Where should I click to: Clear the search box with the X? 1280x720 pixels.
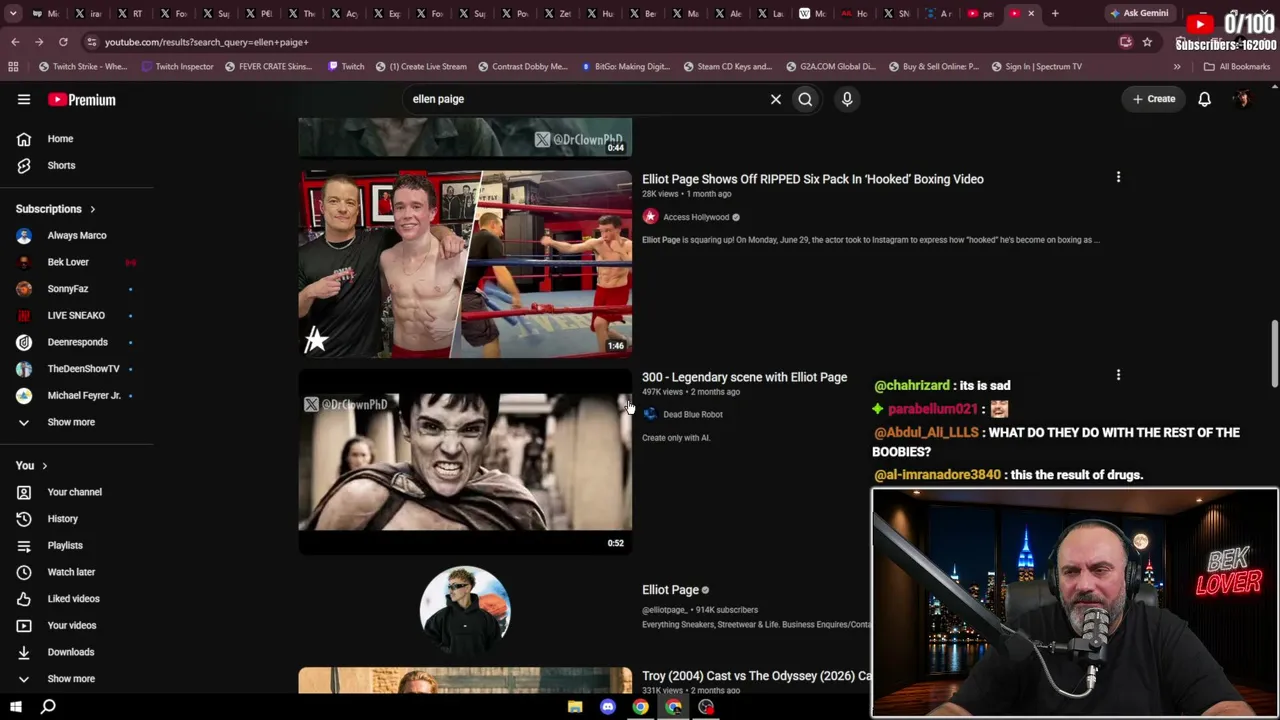coord(775,99)
